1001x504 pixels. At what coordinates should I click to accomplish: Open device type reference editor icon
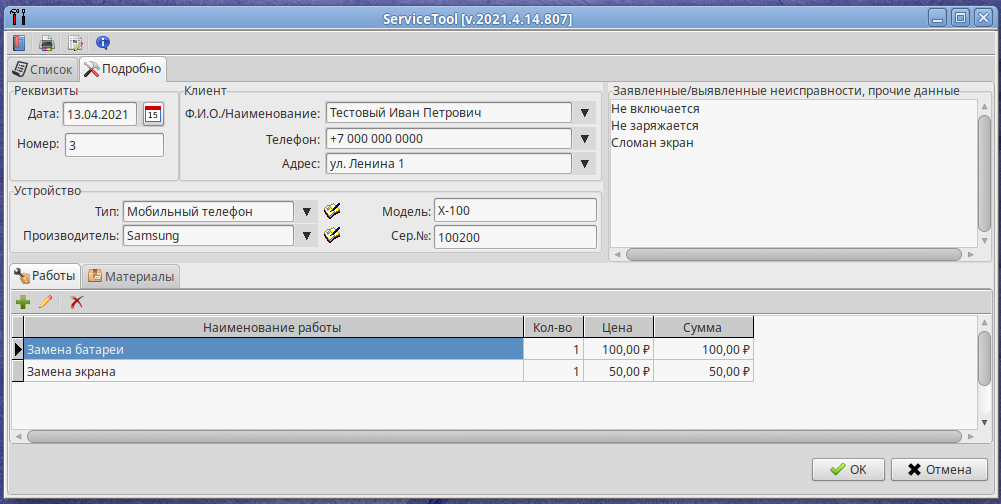pyautogui.click(x=332, y=211)
